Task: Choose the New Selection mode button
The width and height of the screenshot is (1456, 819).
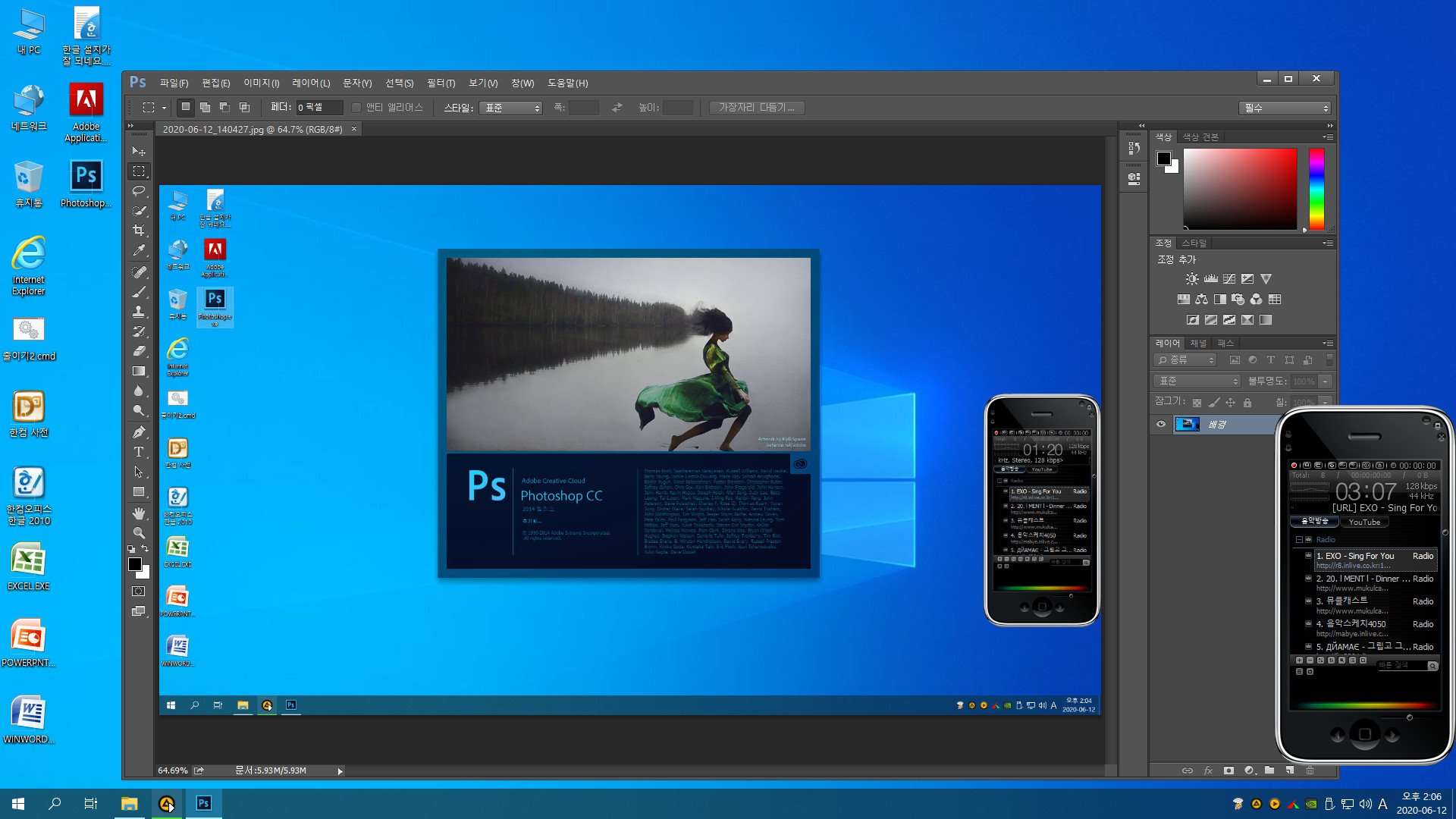Action: click(186, 108)
